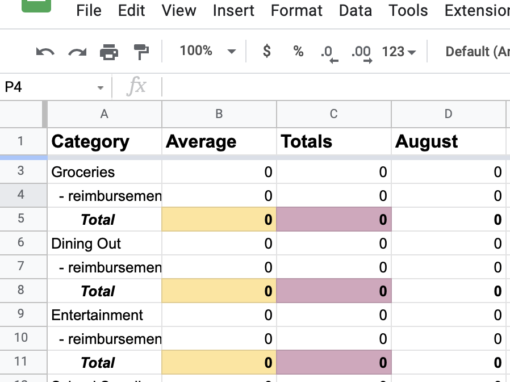Click the Totals header cell
This screenshot has height=382, width=510.
pyautogui.click(x=334, y=141)
